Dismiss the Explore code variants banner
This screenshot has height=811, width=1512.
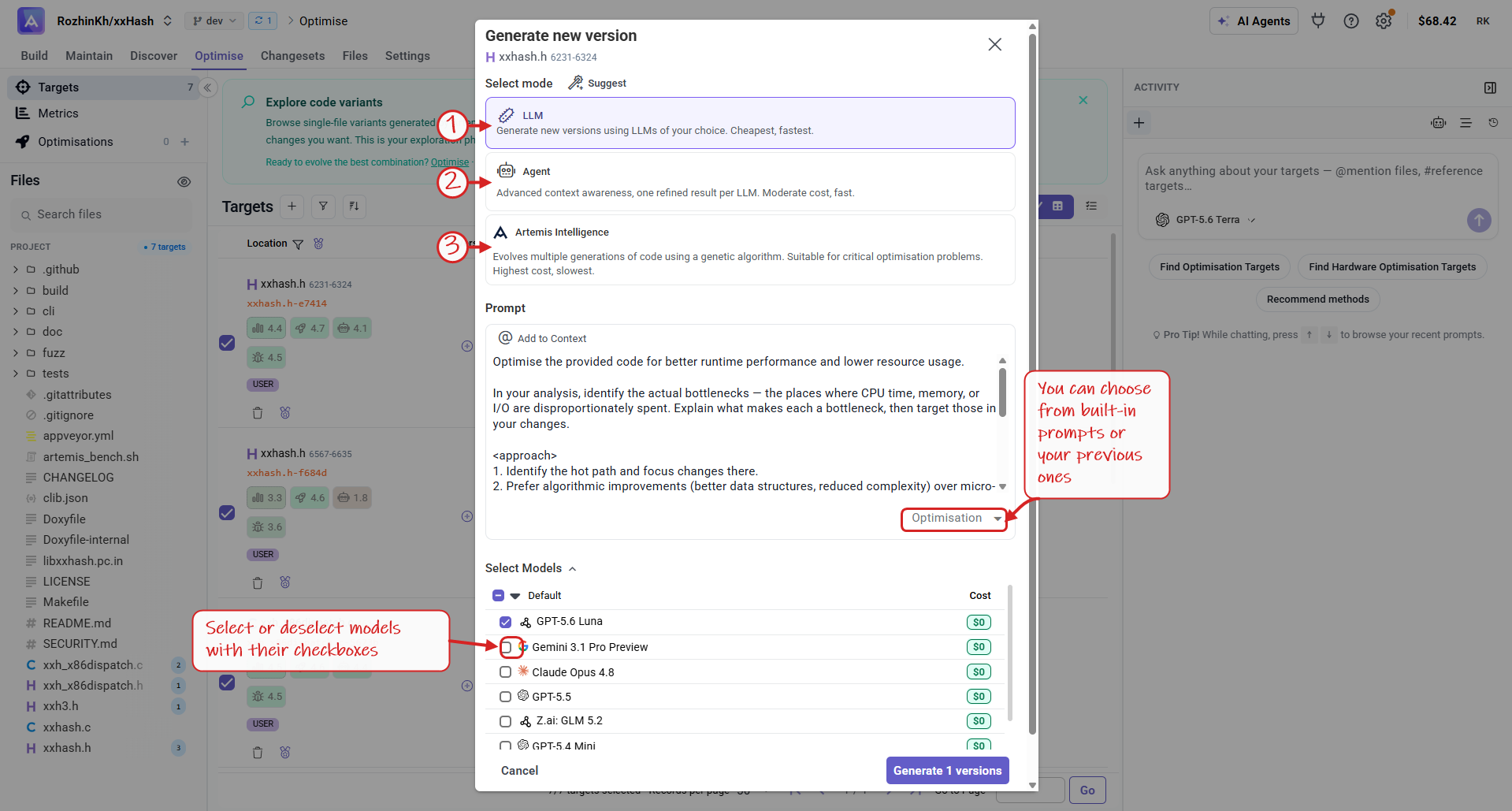1083,100
